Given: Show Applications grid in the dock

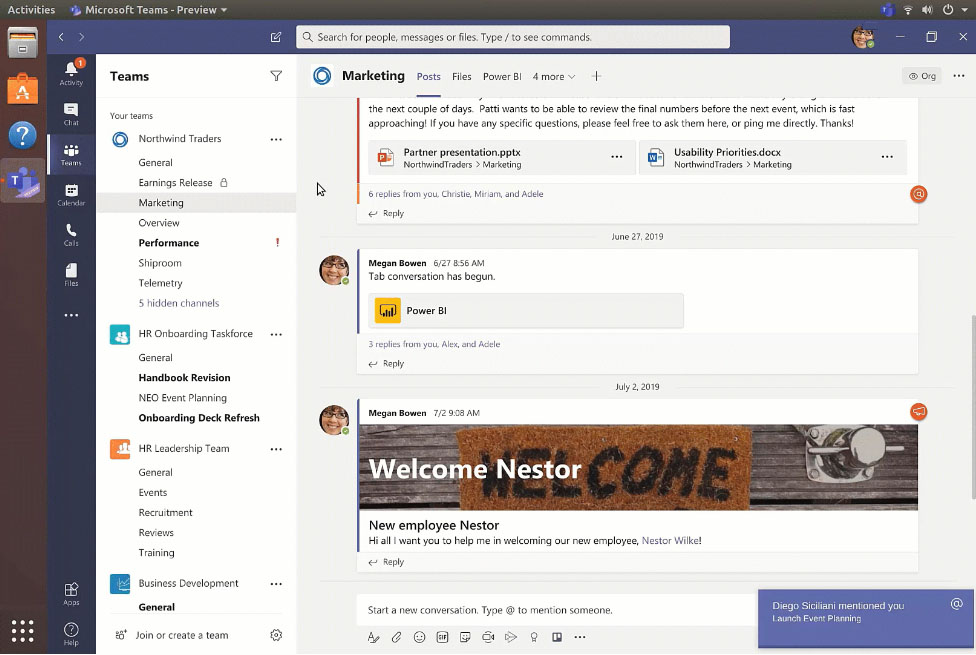Looking at the screenshot, I should 22,631.
